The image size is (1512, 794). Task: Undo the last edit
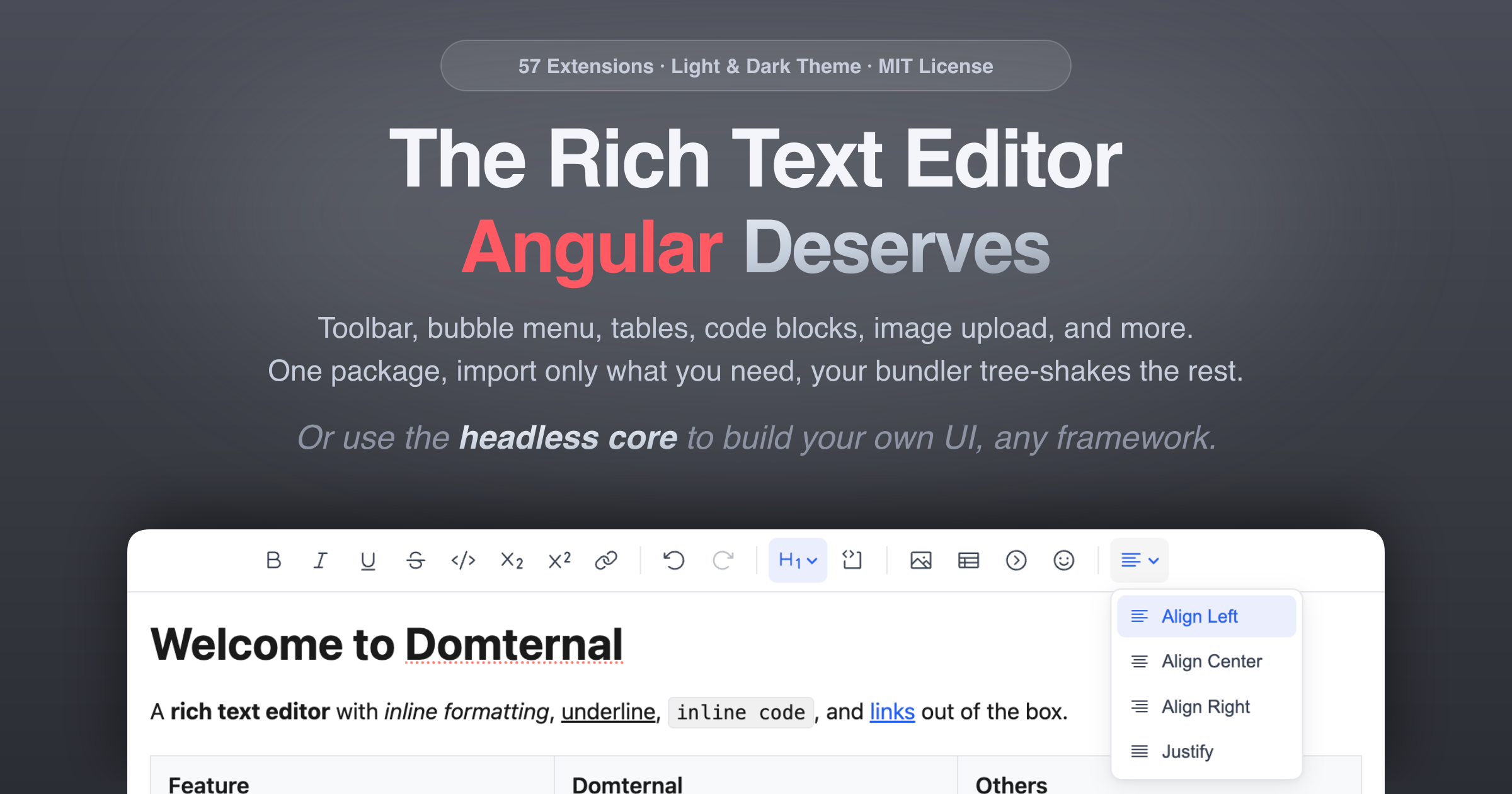(x=674, y=560)
